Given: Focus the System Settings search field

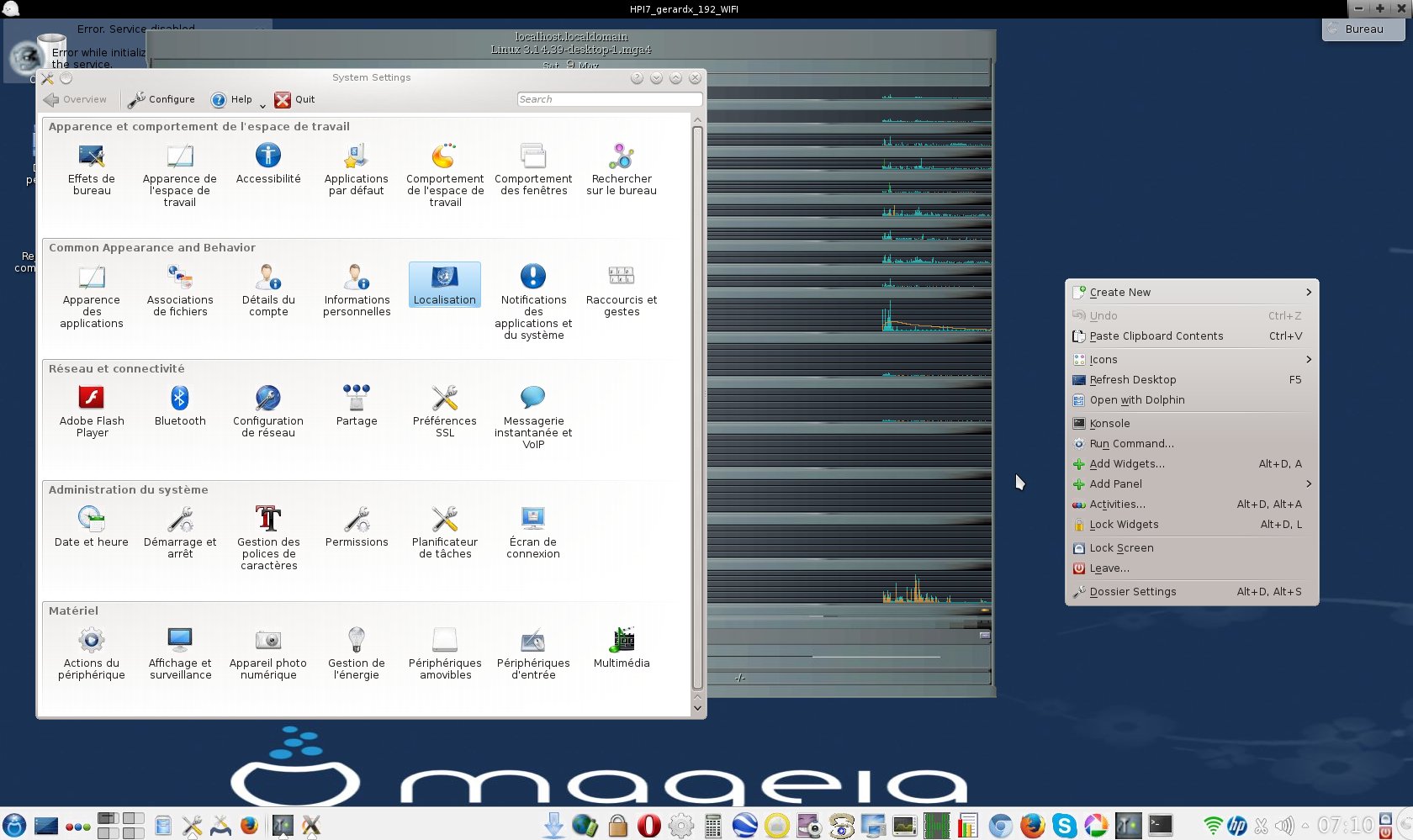Looking at the screenshot, I should point(610,99).
